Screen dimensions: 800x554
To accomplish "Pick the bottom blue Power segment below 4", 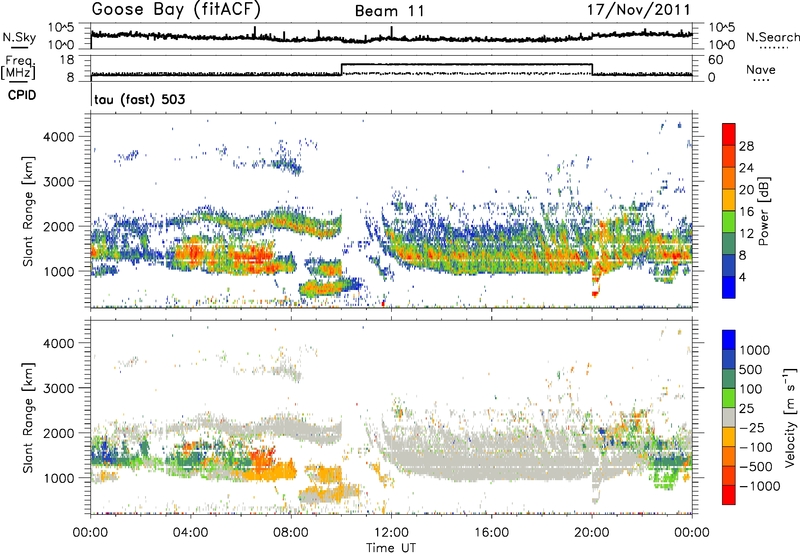I will pos(729,288).
